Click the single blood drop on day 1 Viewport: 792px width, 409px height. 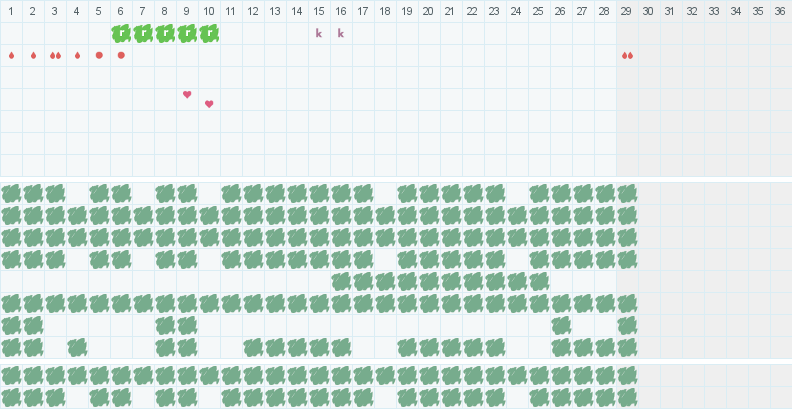[x=11, y=56]
